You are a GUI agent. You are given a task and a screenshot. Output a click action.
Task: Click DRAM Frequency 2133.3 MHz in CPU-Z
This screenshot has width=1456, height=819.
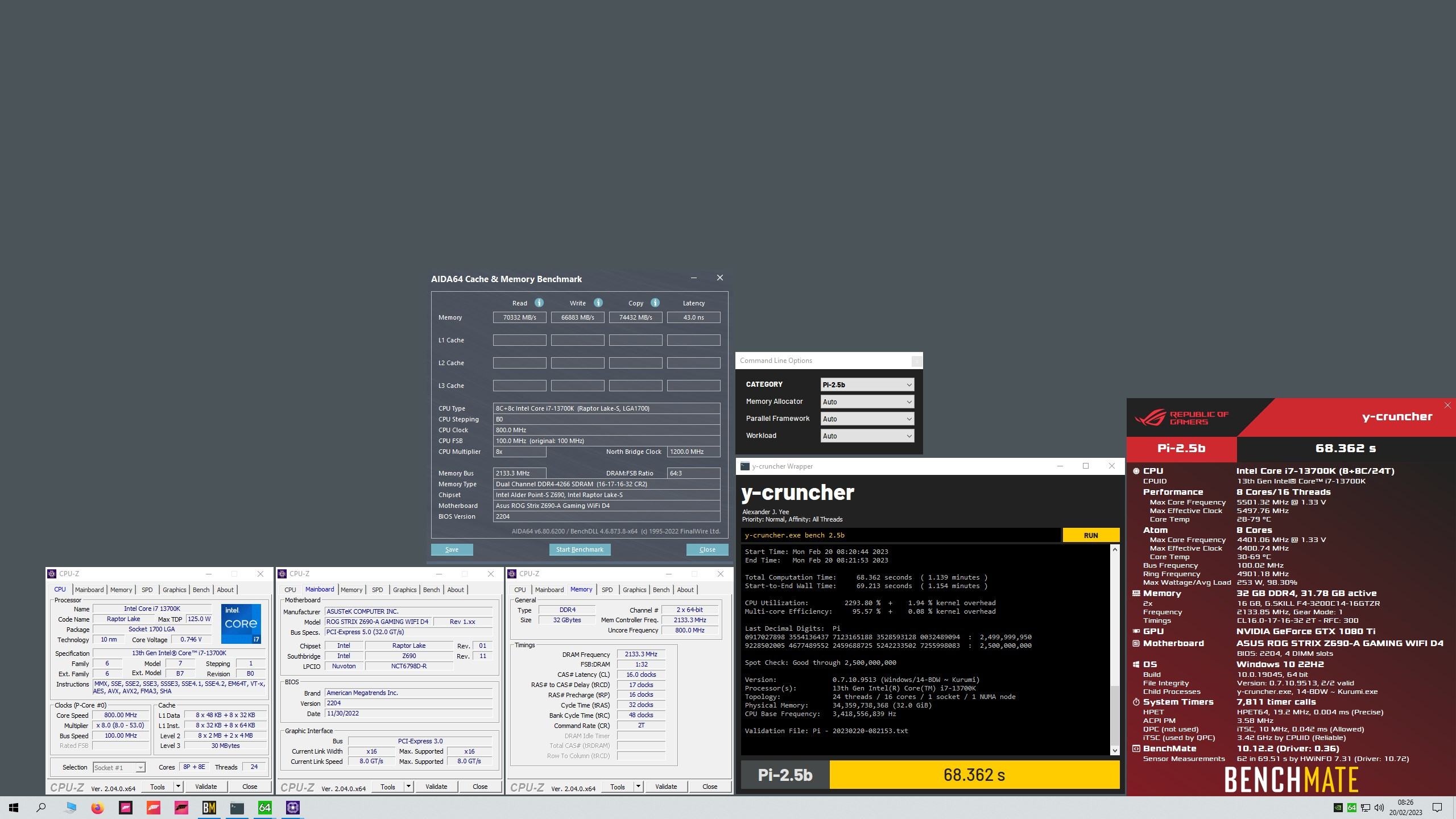[641, 654]
